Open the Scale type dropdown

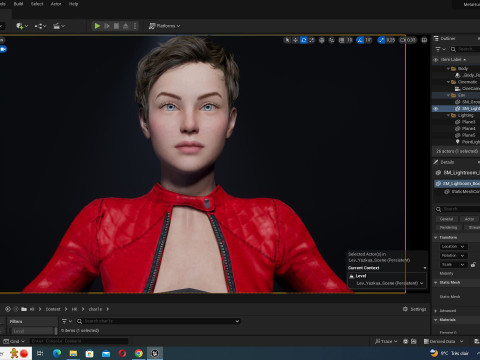pos(454,265)
